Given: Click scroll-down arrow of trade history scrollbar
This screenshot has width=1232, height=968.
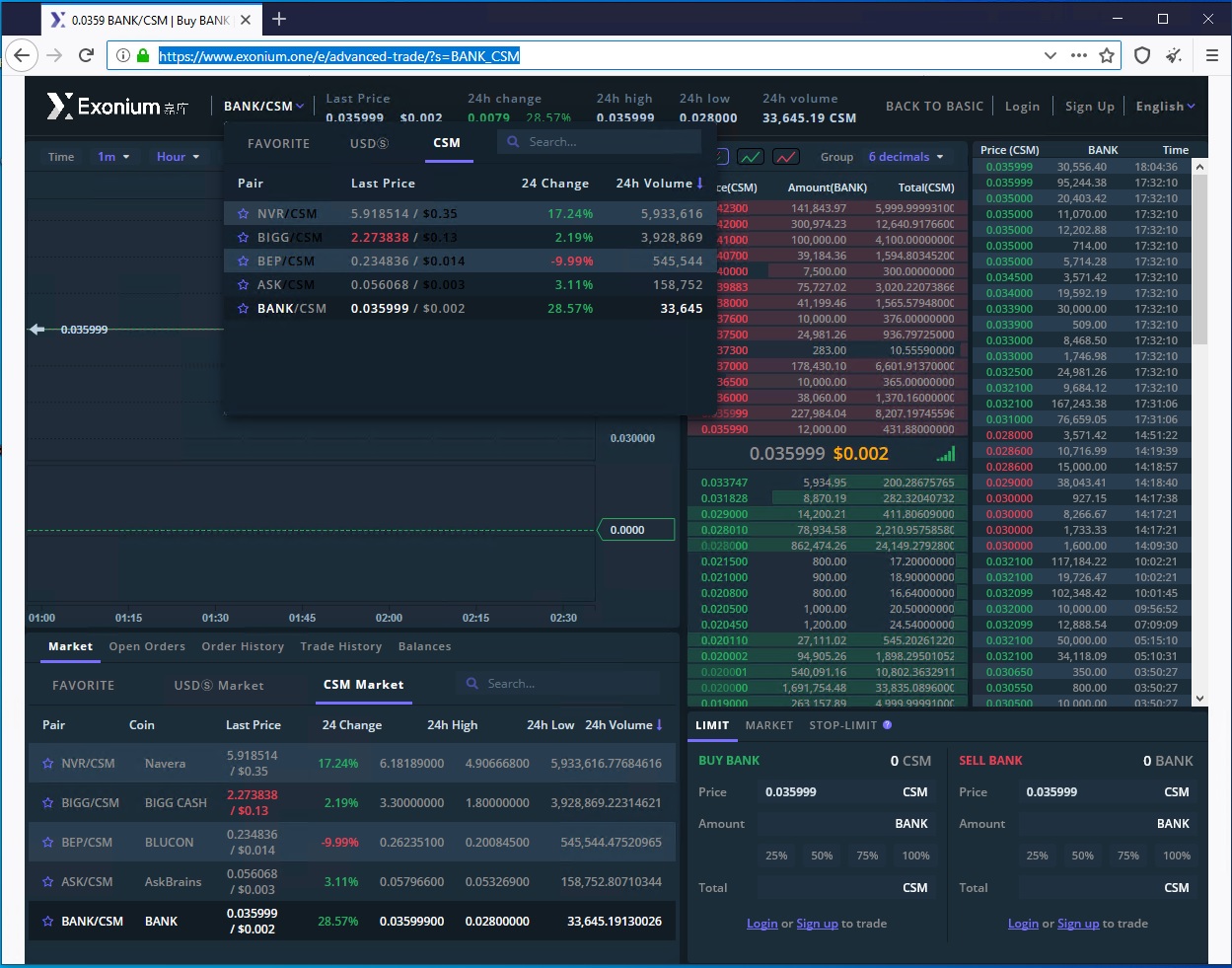Looking at the screenshot, I should (1200, 699).
